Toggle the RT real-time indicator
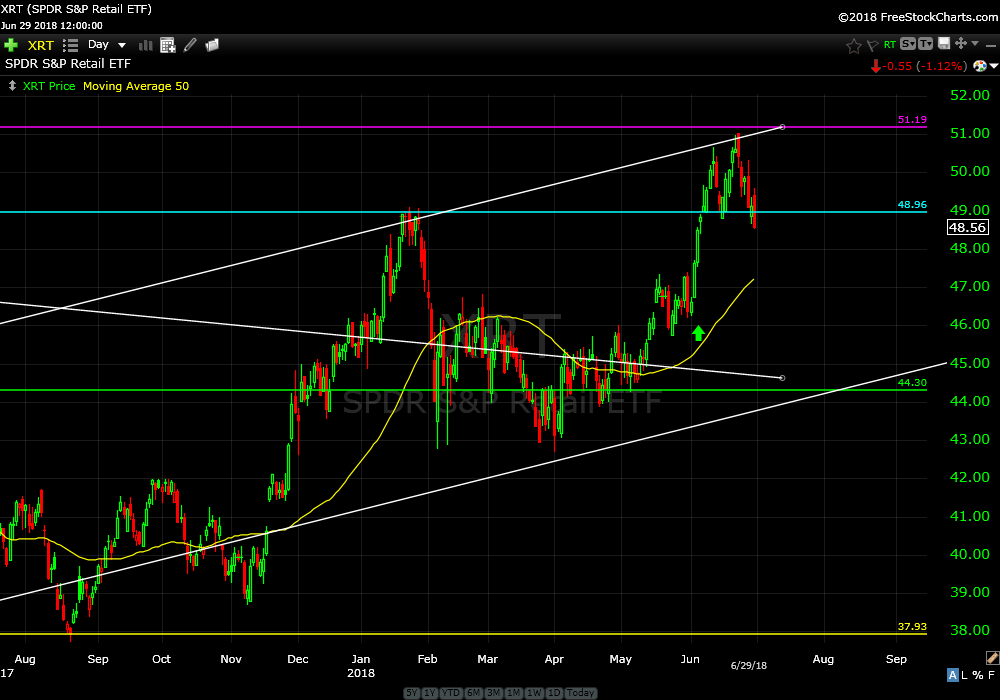The image size is (1000, 700). click(889, 45)
